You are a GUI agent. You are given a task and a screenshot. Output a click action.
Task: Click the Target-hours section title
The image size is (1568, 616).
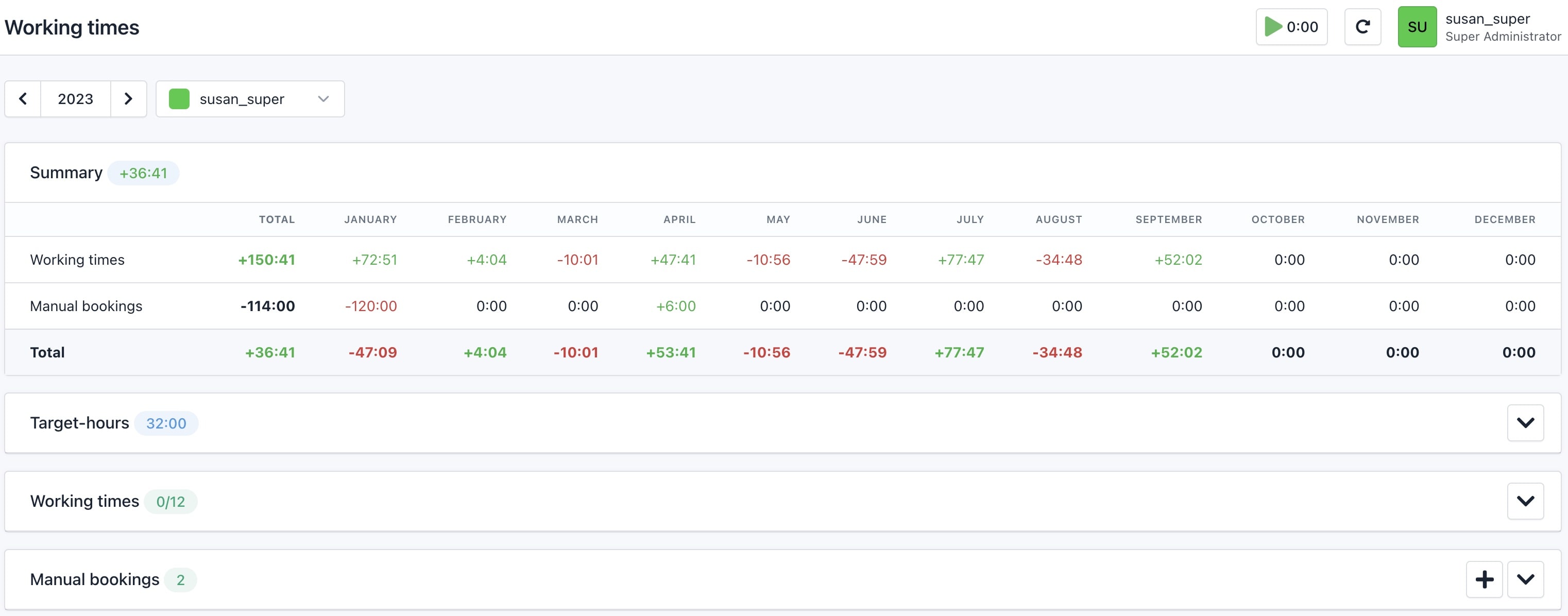80,422
